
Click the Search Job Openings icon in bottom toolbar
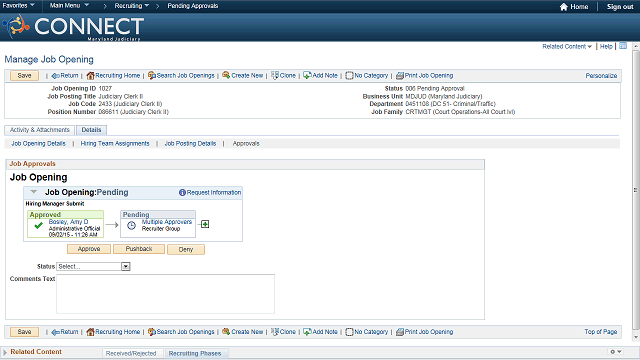[152, 332]
